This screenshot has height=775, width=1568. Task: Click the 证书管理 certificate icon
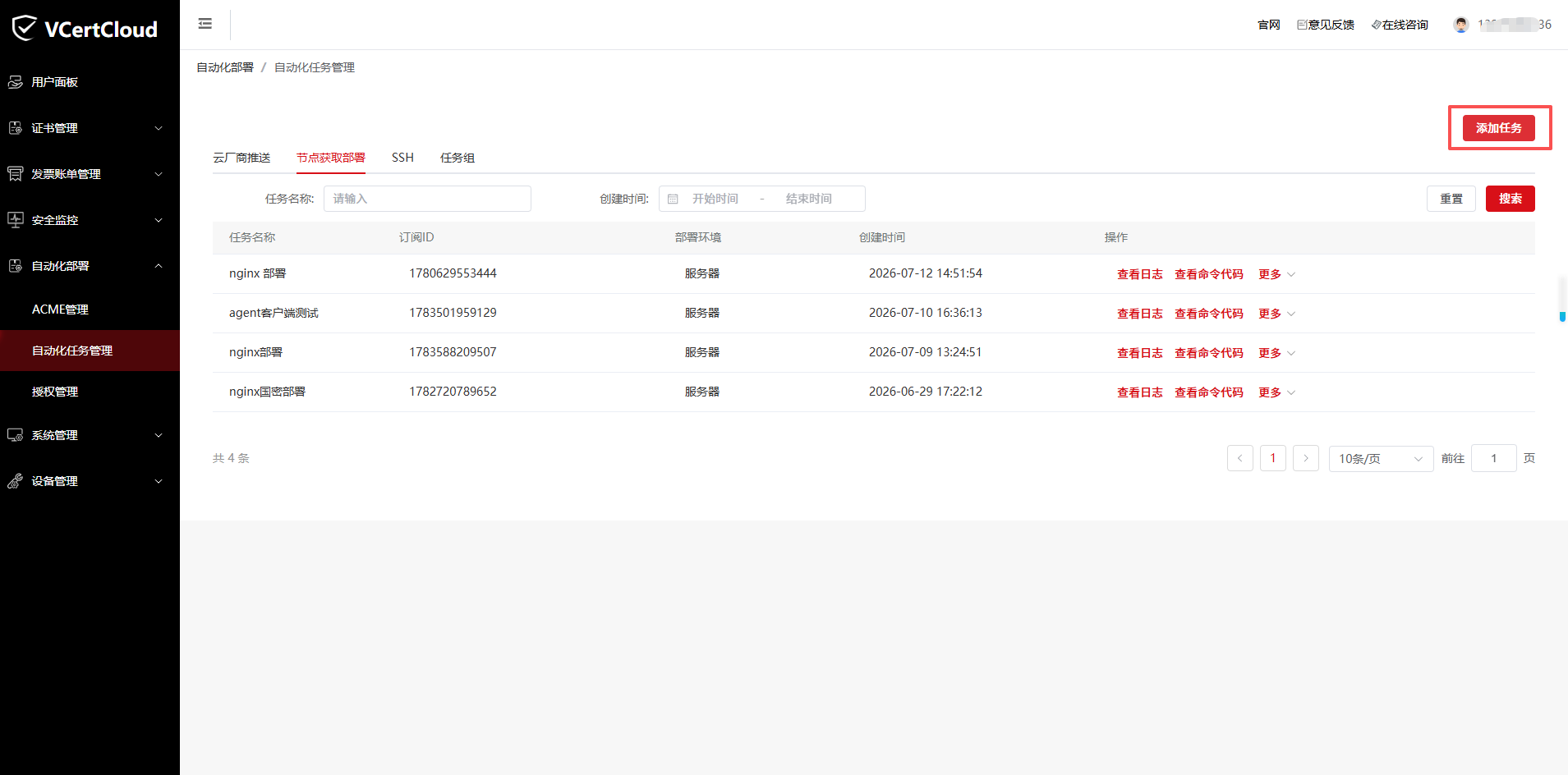tap(15, 128)
